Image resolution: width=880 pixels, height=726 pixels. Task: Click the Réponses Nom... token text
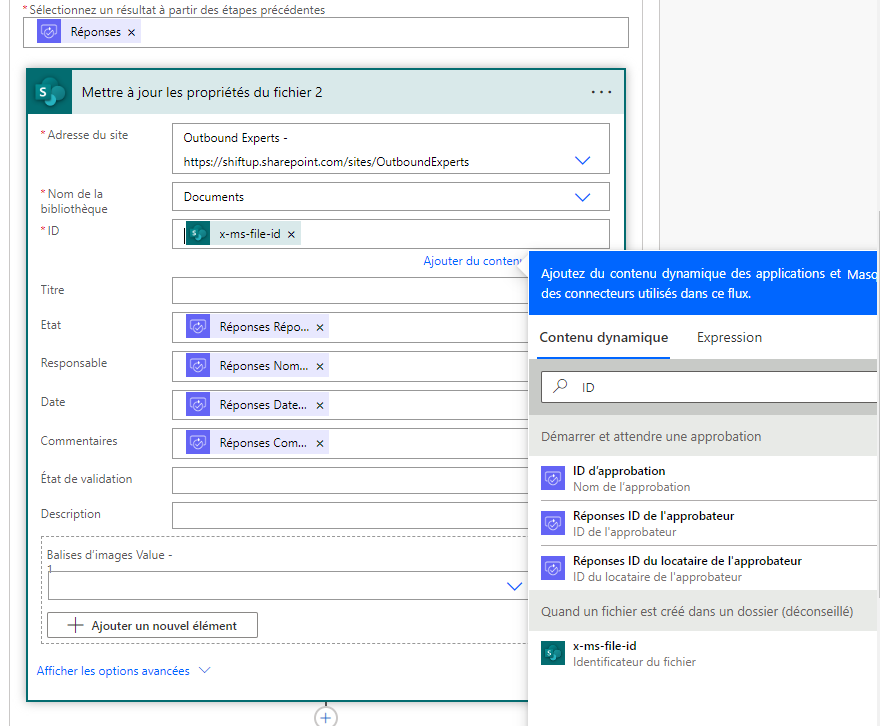[264, 366]
